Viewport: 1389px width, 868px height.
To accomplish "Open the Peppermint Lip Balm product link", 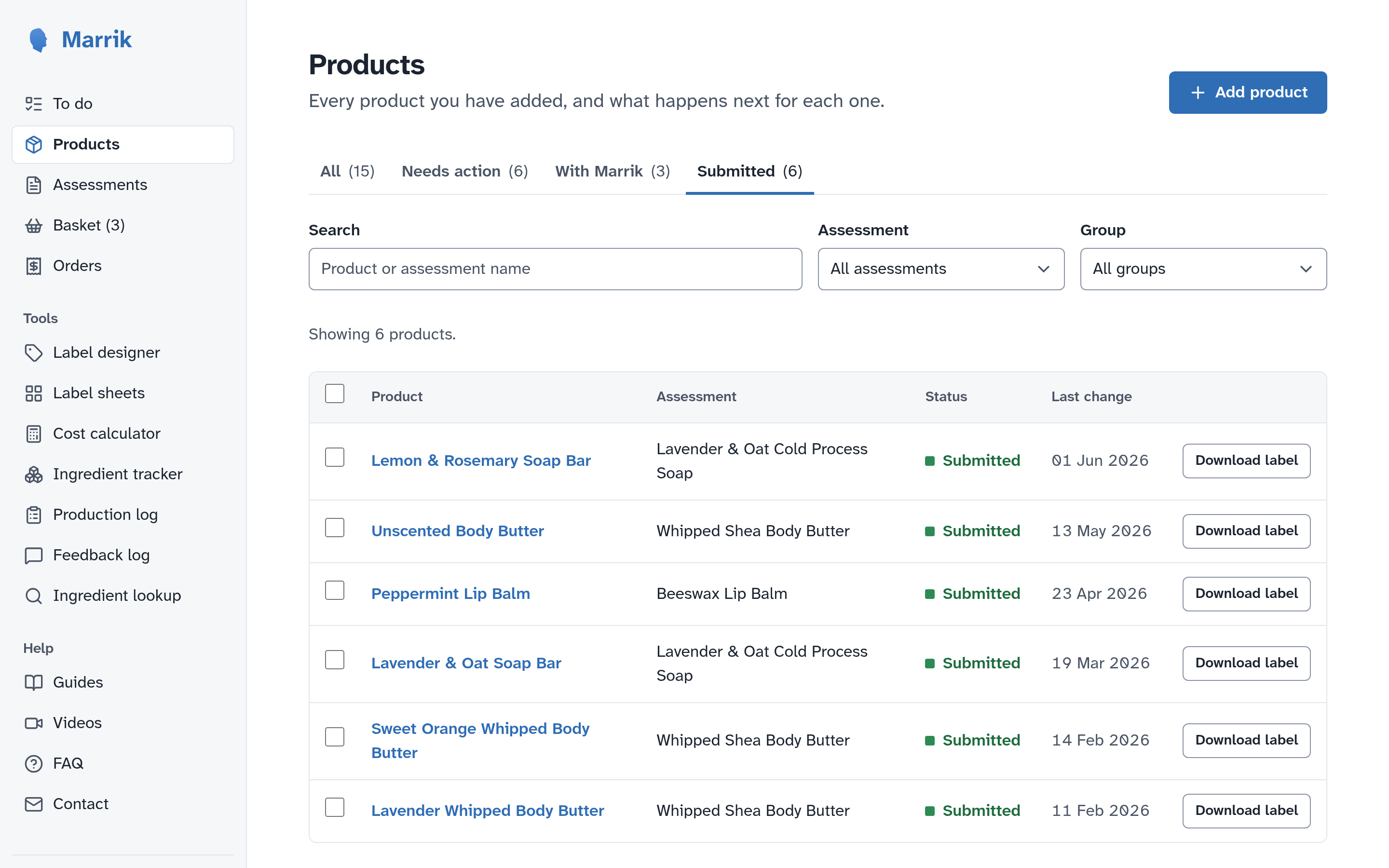I will click(x=450, y=594).
